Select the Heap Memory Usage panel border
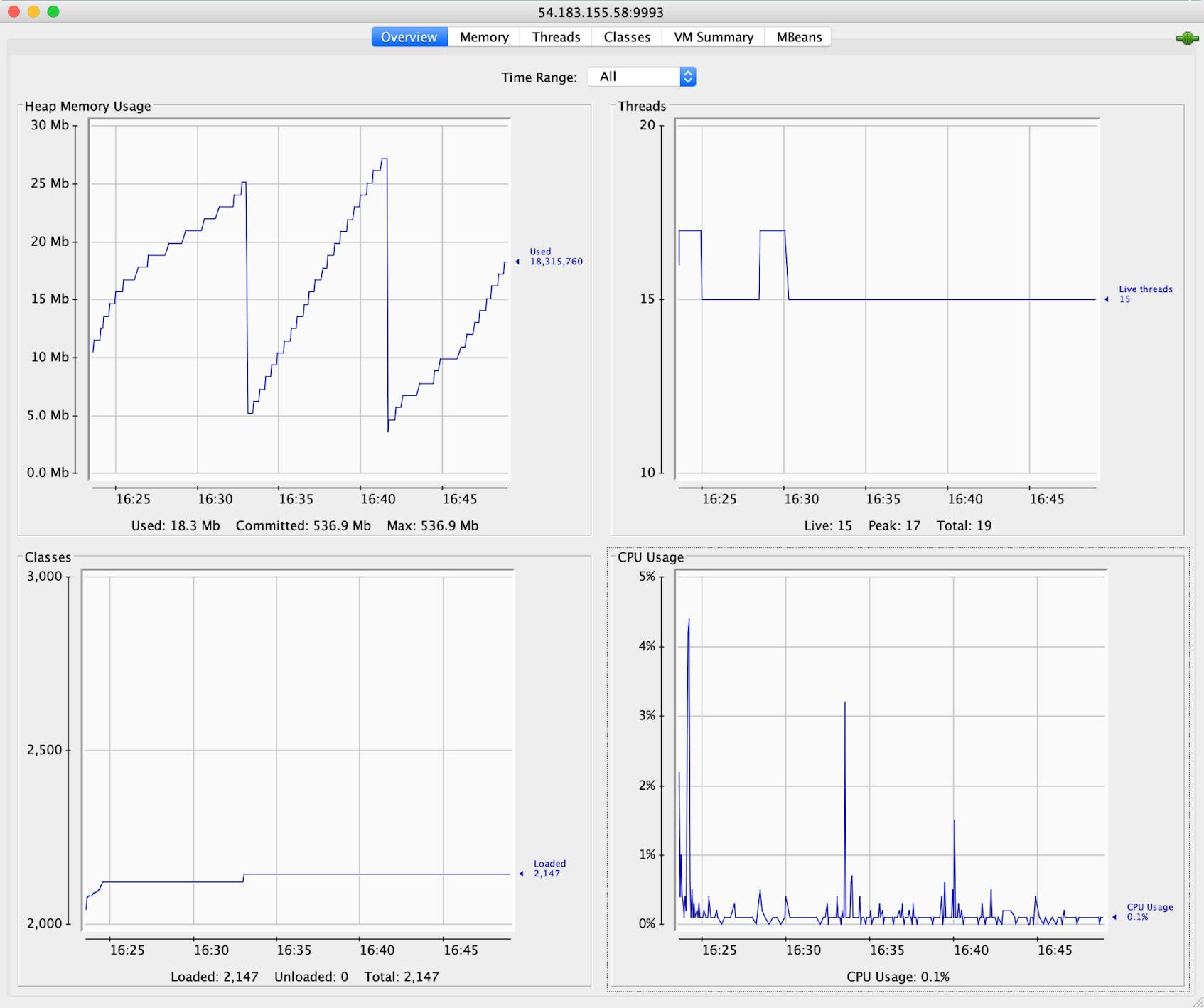The width and height of the screenshot is (1204, 1008). tap(87, 106)
